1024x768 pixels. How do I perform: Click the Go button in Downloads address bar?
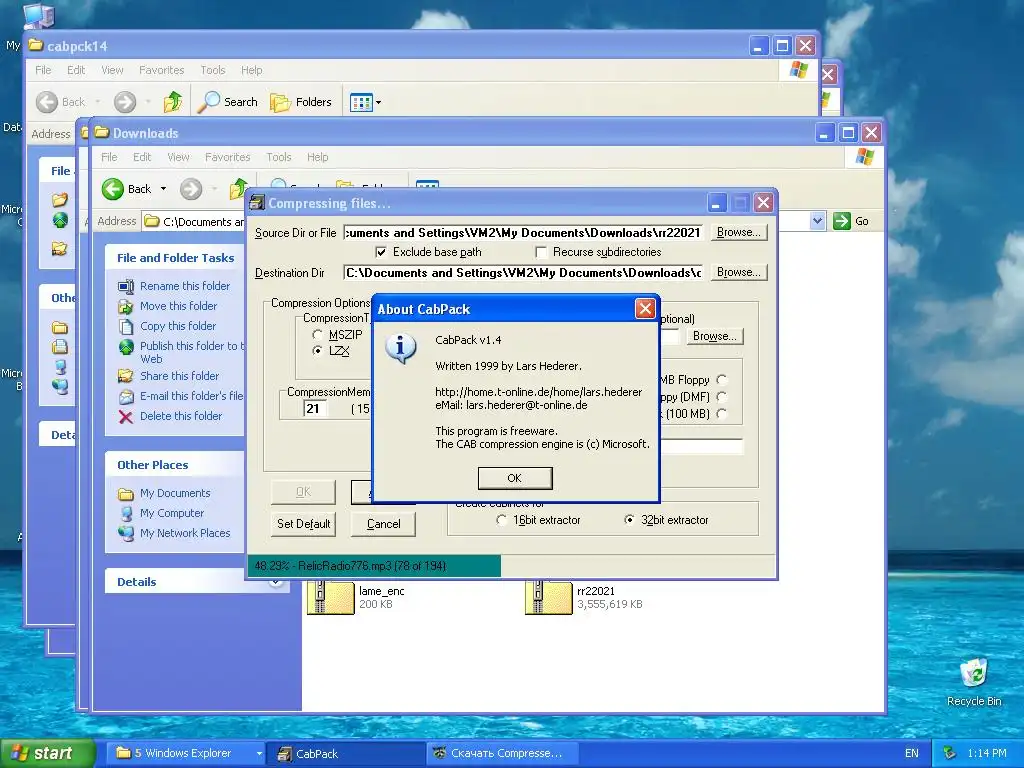point(852,221)
